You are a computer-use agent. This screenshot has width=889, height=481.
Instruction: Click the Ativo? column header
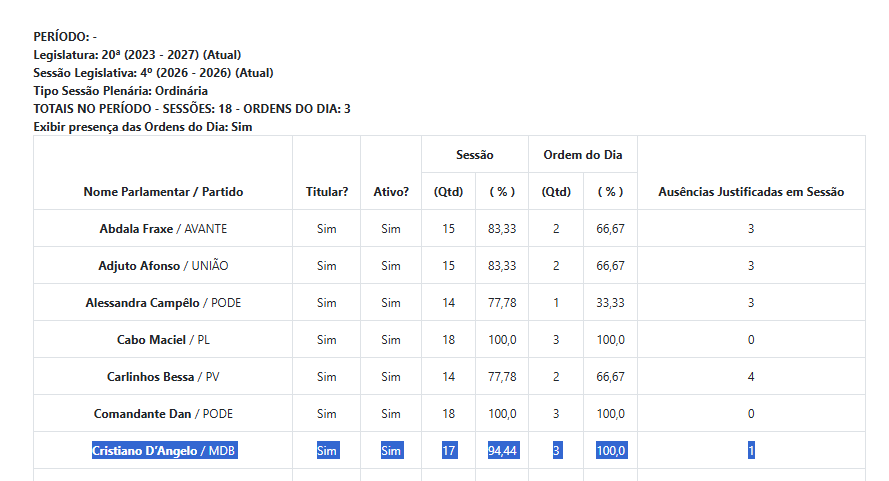point(391,192)
